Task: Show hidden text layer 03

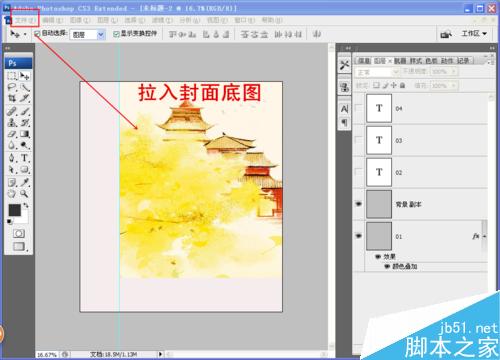Action: [x=359, y=140]
